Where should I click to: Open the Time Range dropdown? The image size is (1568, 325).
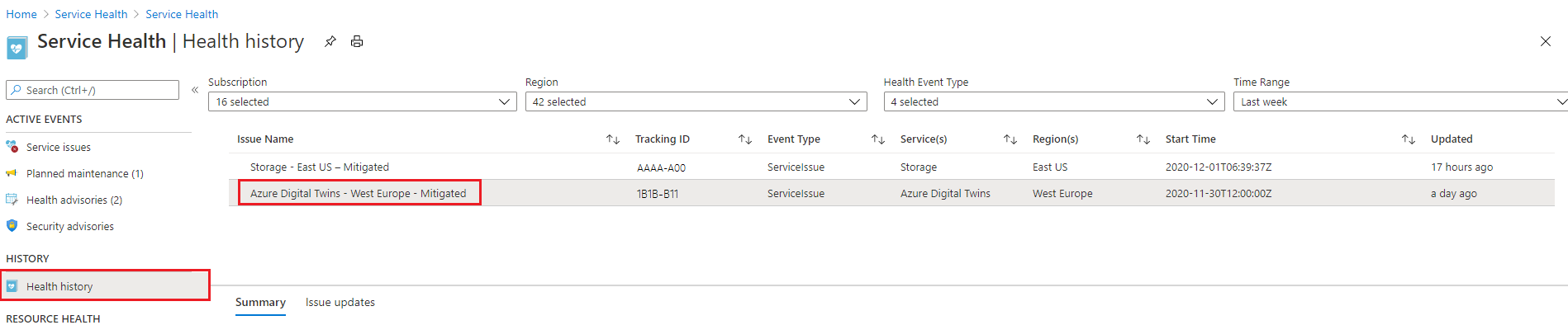pyautogui.click(x=1400, y=101)
